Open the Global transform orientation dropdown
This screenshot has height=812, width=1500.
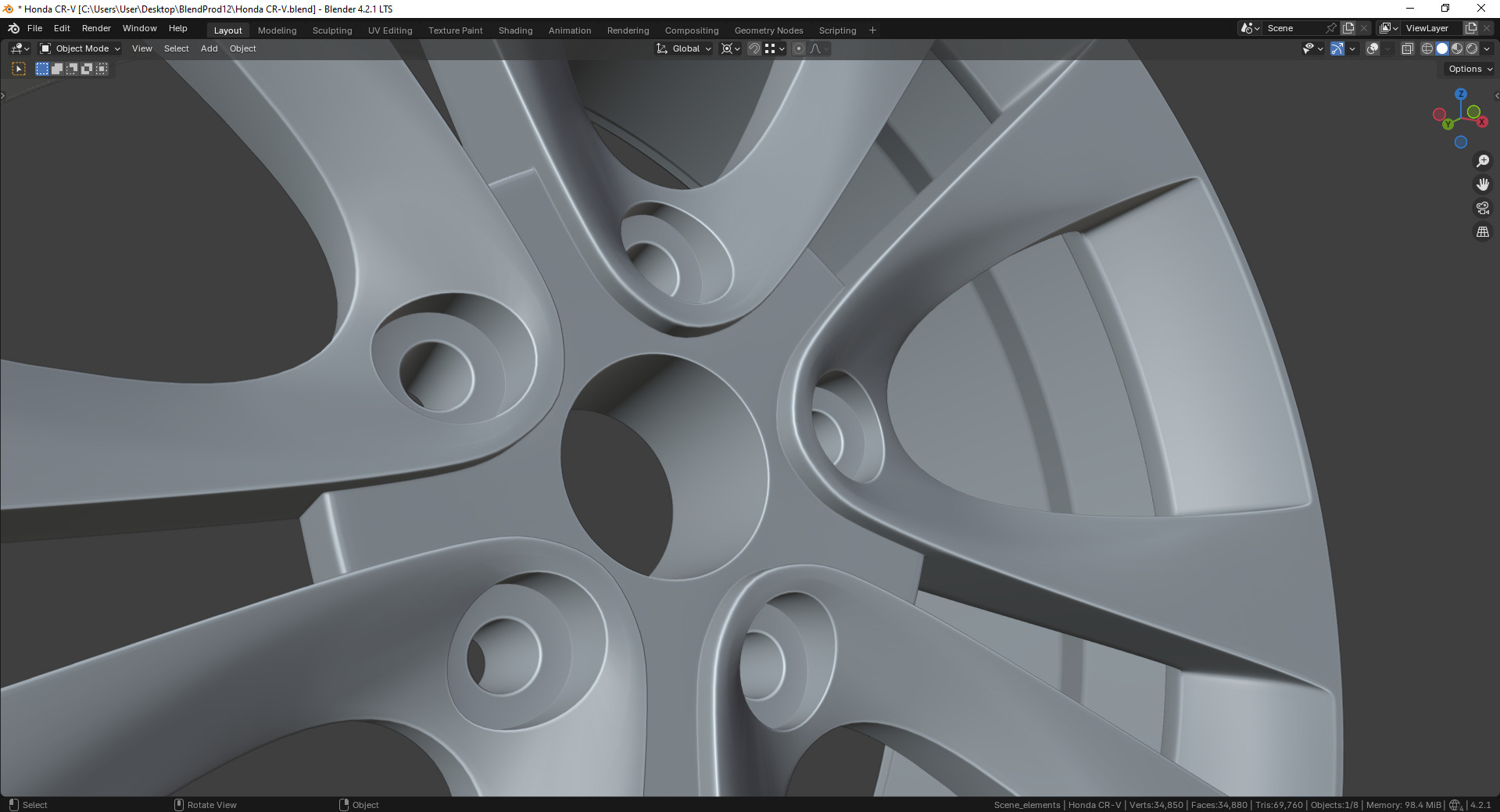(684, 48)
